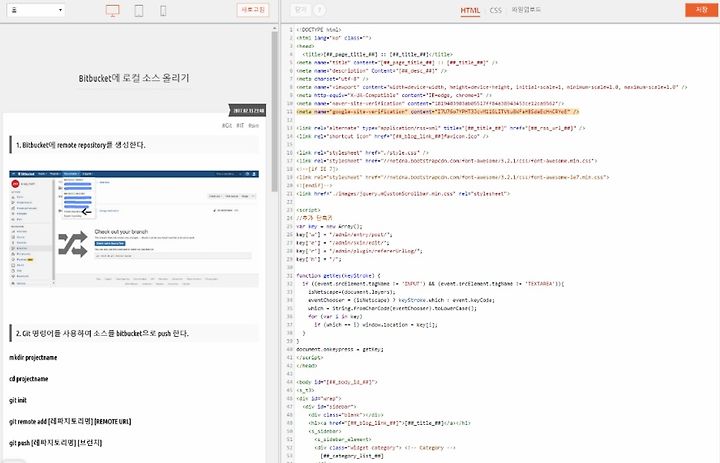Viewport: 720px width, 463px height.
Task: Click line number 11 in the gutter
Action: point(289,112)
